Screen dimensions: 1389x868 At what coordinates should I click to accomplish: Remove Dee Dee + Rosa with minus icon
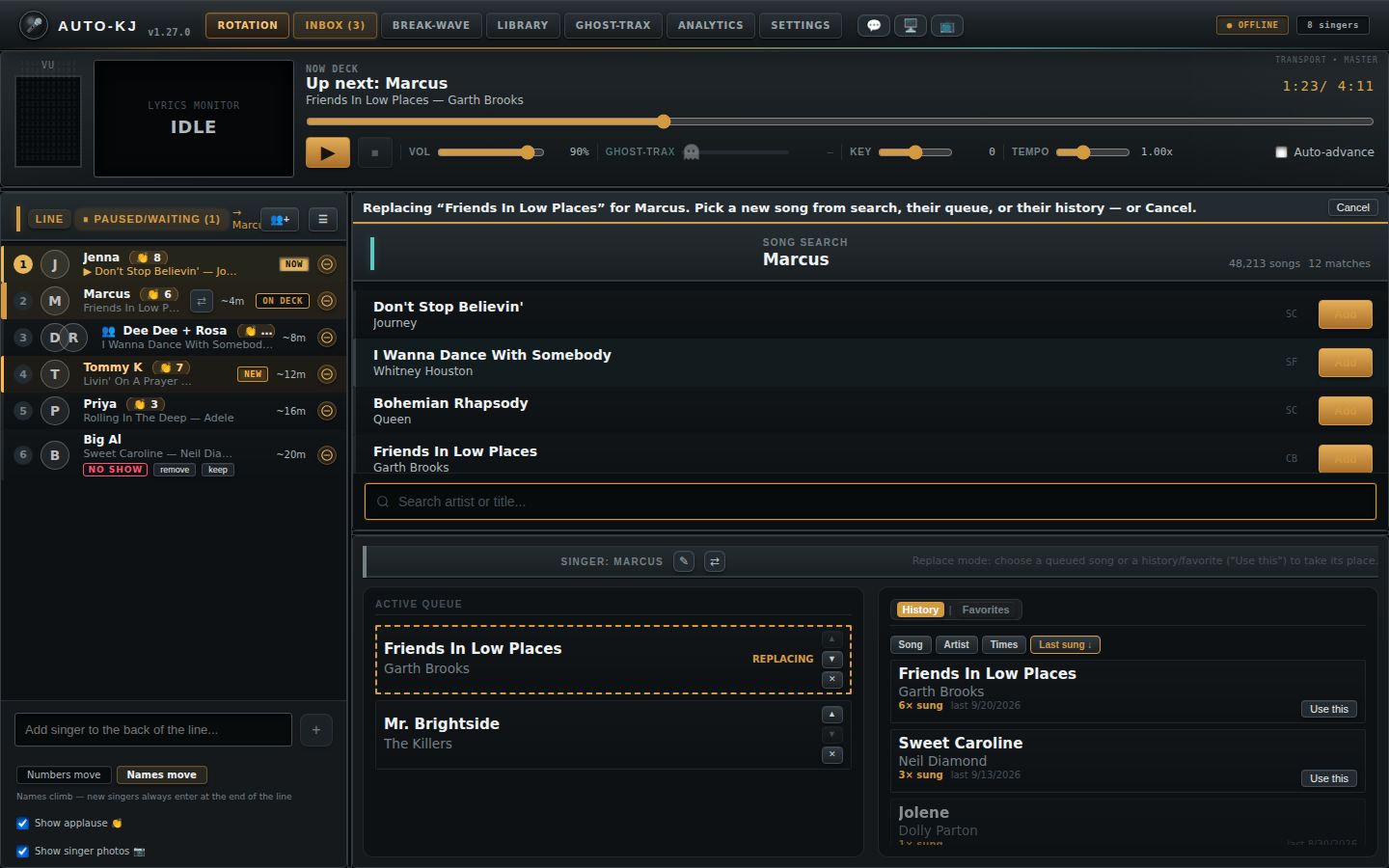tap(327, 338)
